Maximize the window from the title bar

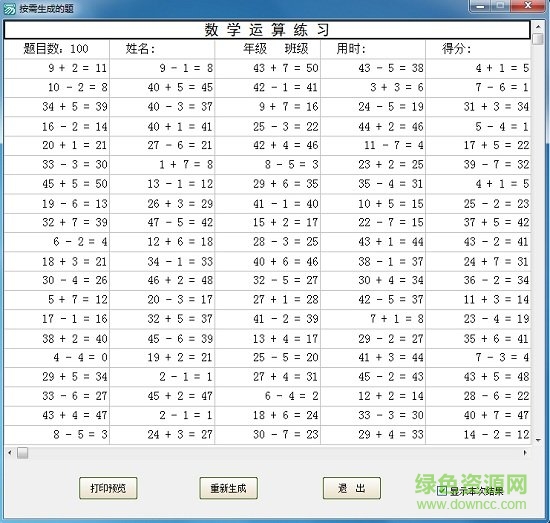(501, 6)
